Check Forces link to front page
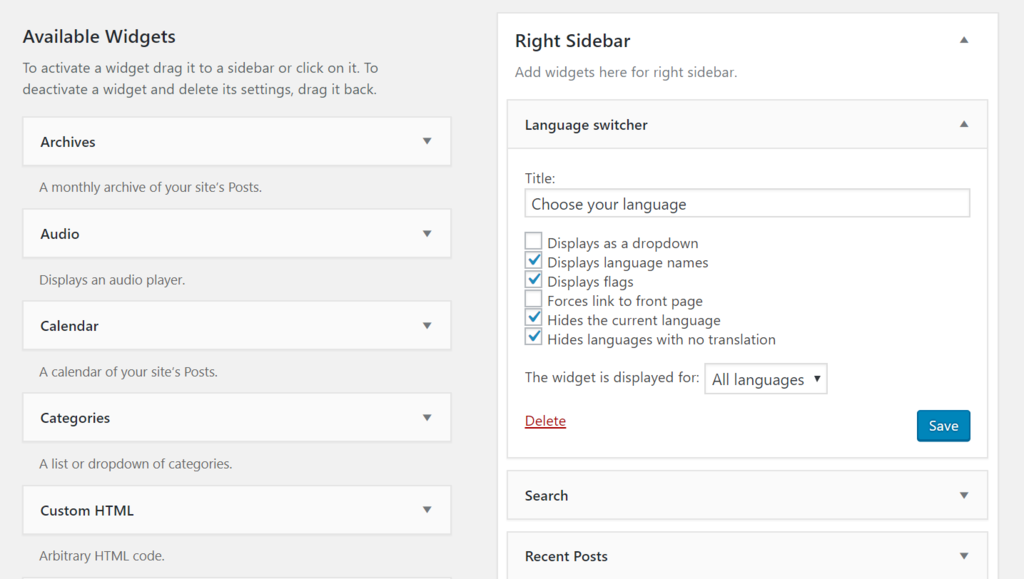 [x=534, y=300]
